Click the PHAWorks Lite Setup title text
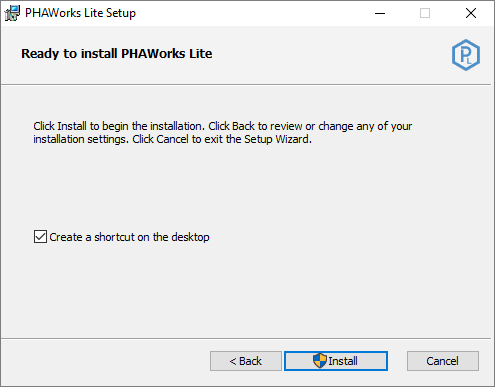The image size is (495, 387). [80, 13]
